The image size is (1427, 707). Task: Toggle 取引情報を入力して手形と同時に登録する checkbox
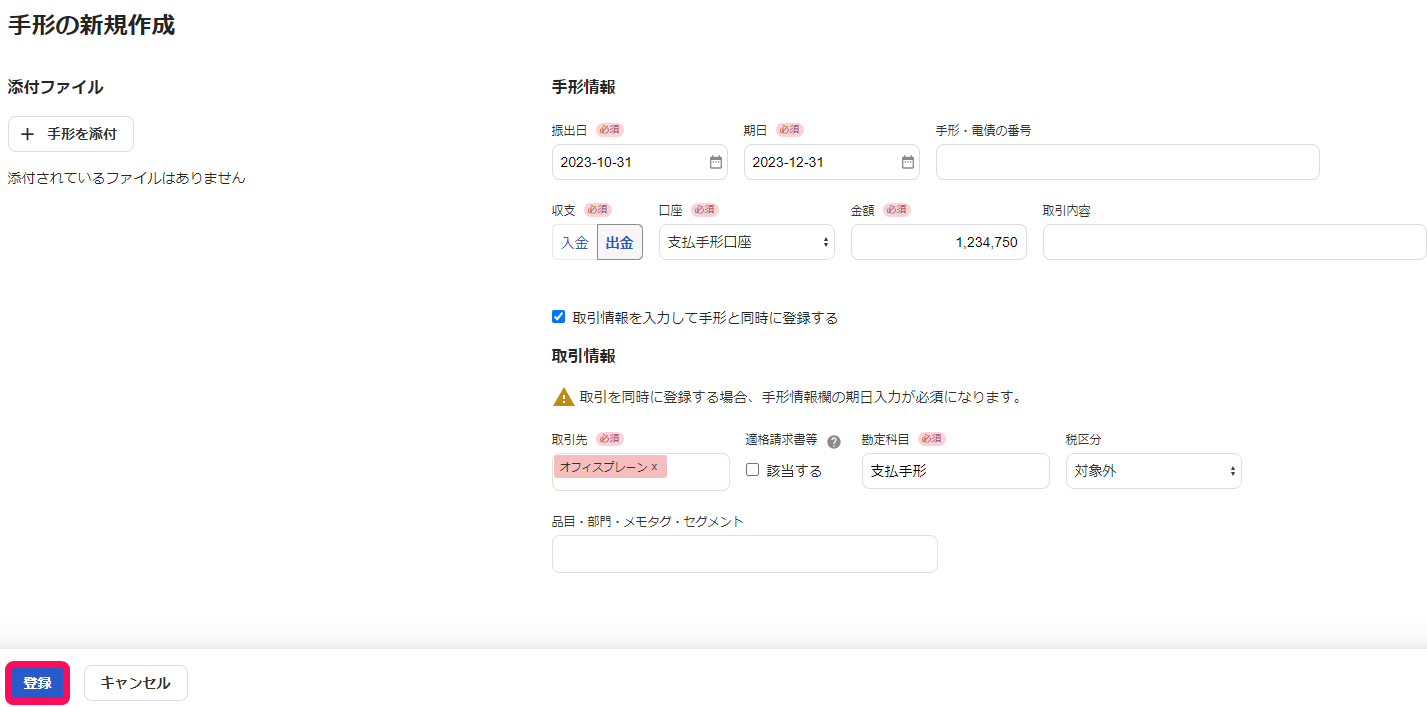click(x=559, y=317)
